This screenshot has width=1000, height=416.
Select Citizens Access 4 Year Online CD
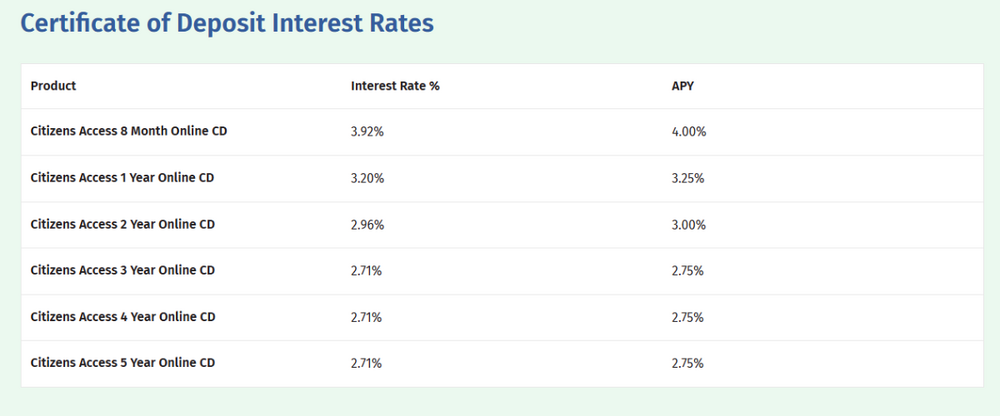click(123, 317)
